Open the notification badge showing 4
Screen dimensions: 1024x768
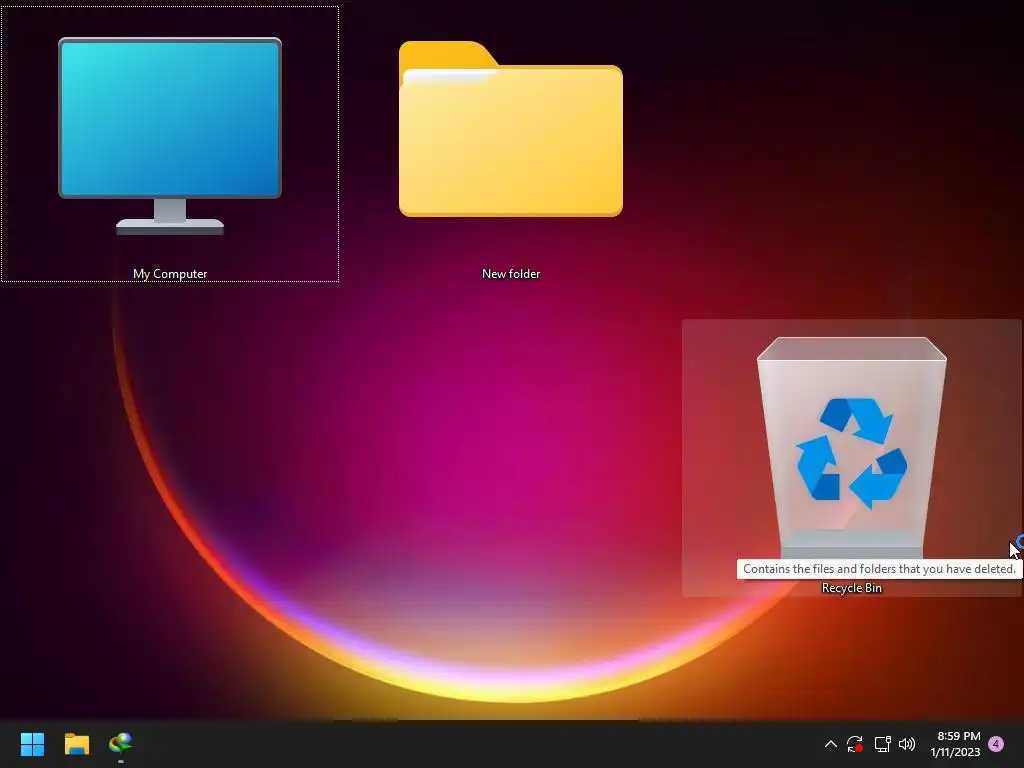pos(996,744)
